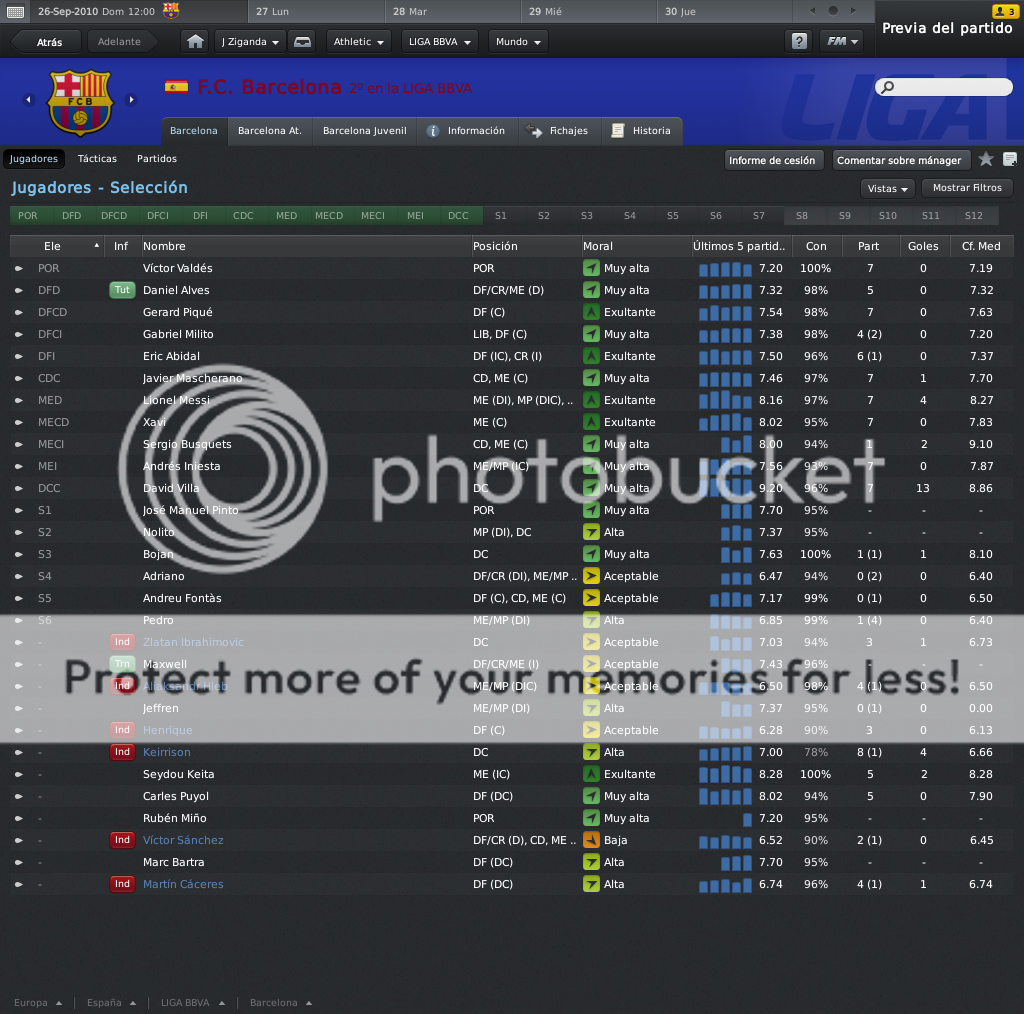Click the inbox tray icon near Athletic
Image resolution: width=1024 pixels, height=1014 pixels.
point(302,42)
